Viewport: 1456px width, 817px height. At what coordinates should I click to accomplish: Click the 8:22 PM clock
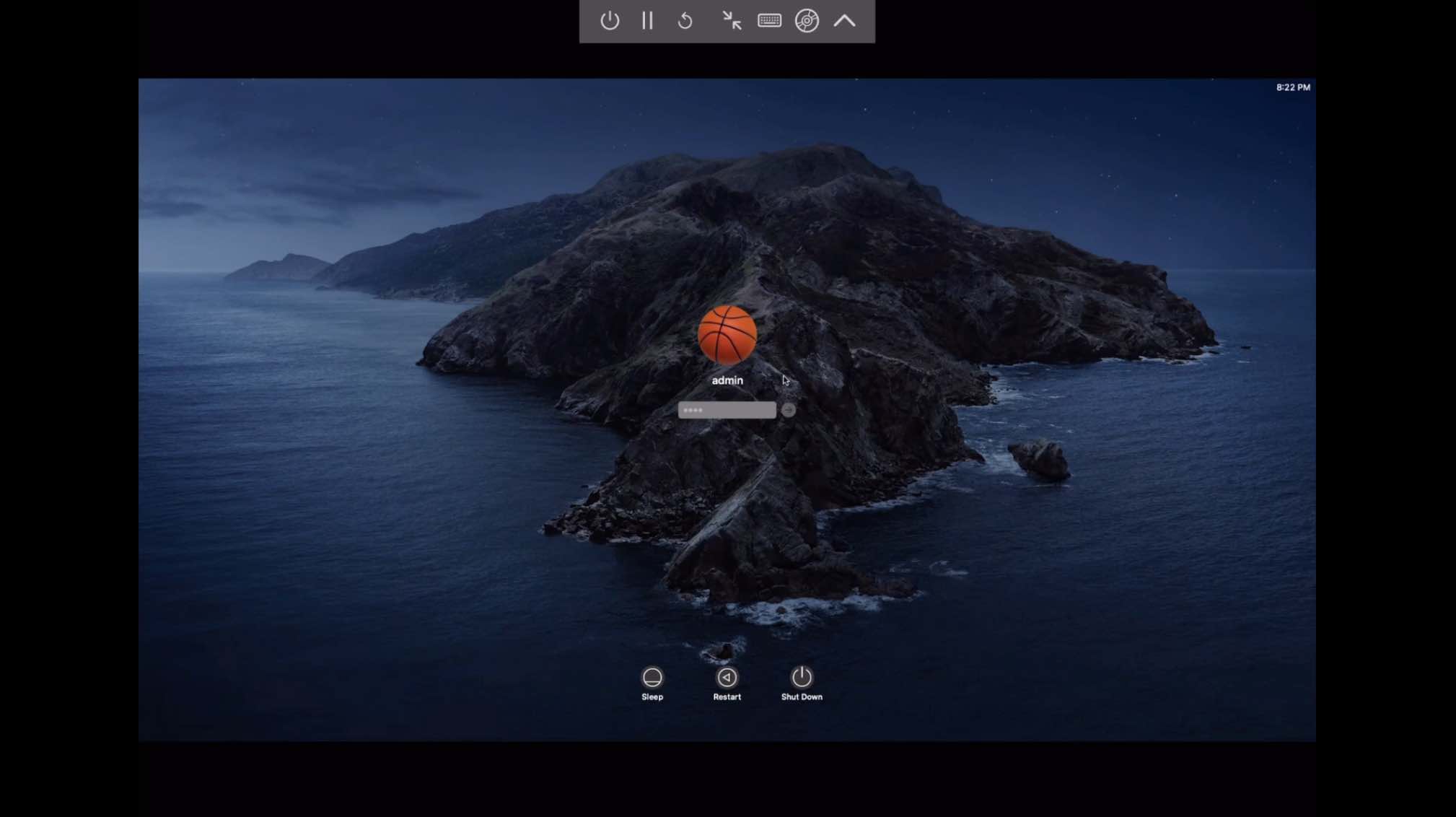(x=1293, y=87)
